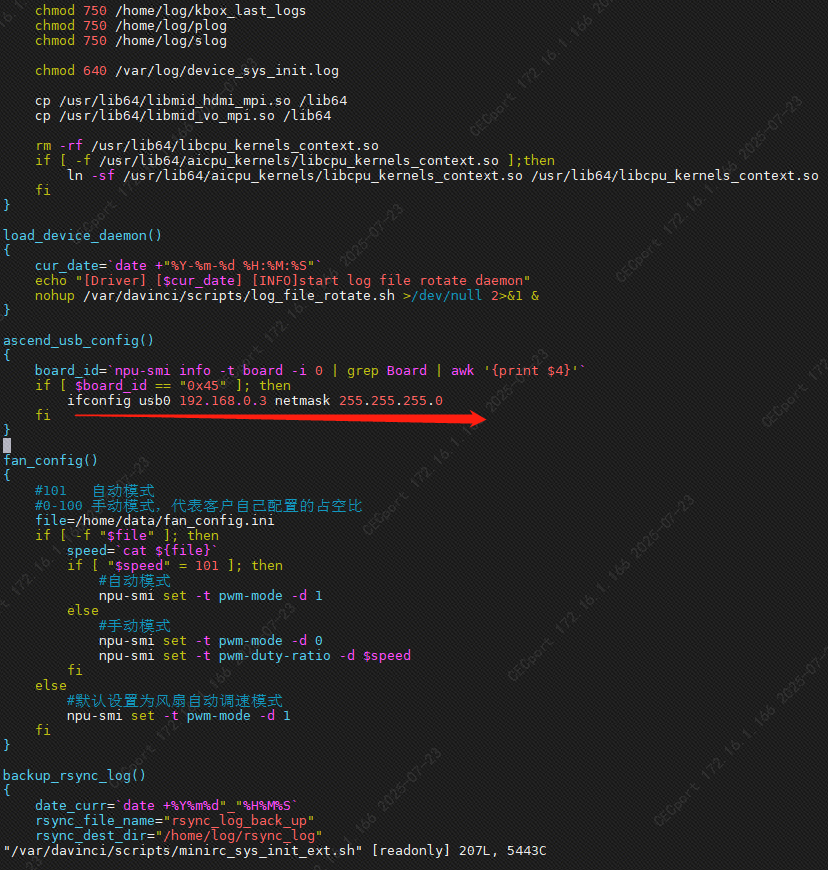
Task: Click the date_curr assignment line
Action: 166,805
